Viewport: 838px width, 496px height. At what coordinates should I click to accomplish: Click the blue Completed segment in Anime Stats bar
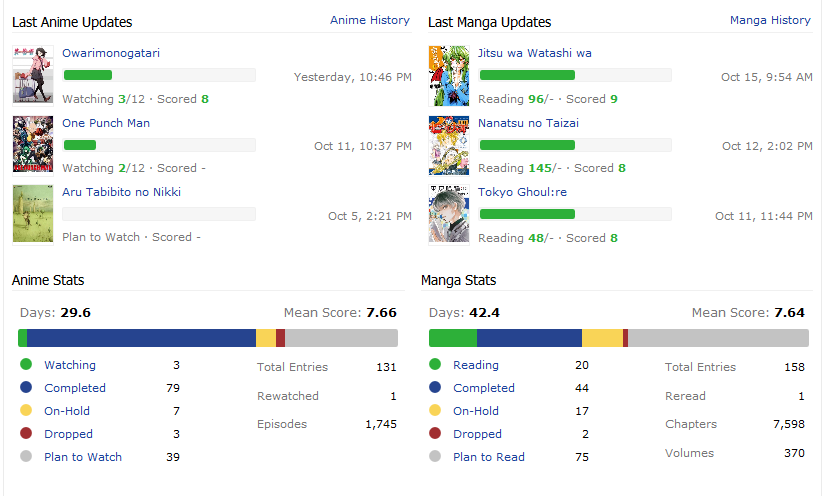(x=141, y=338)
